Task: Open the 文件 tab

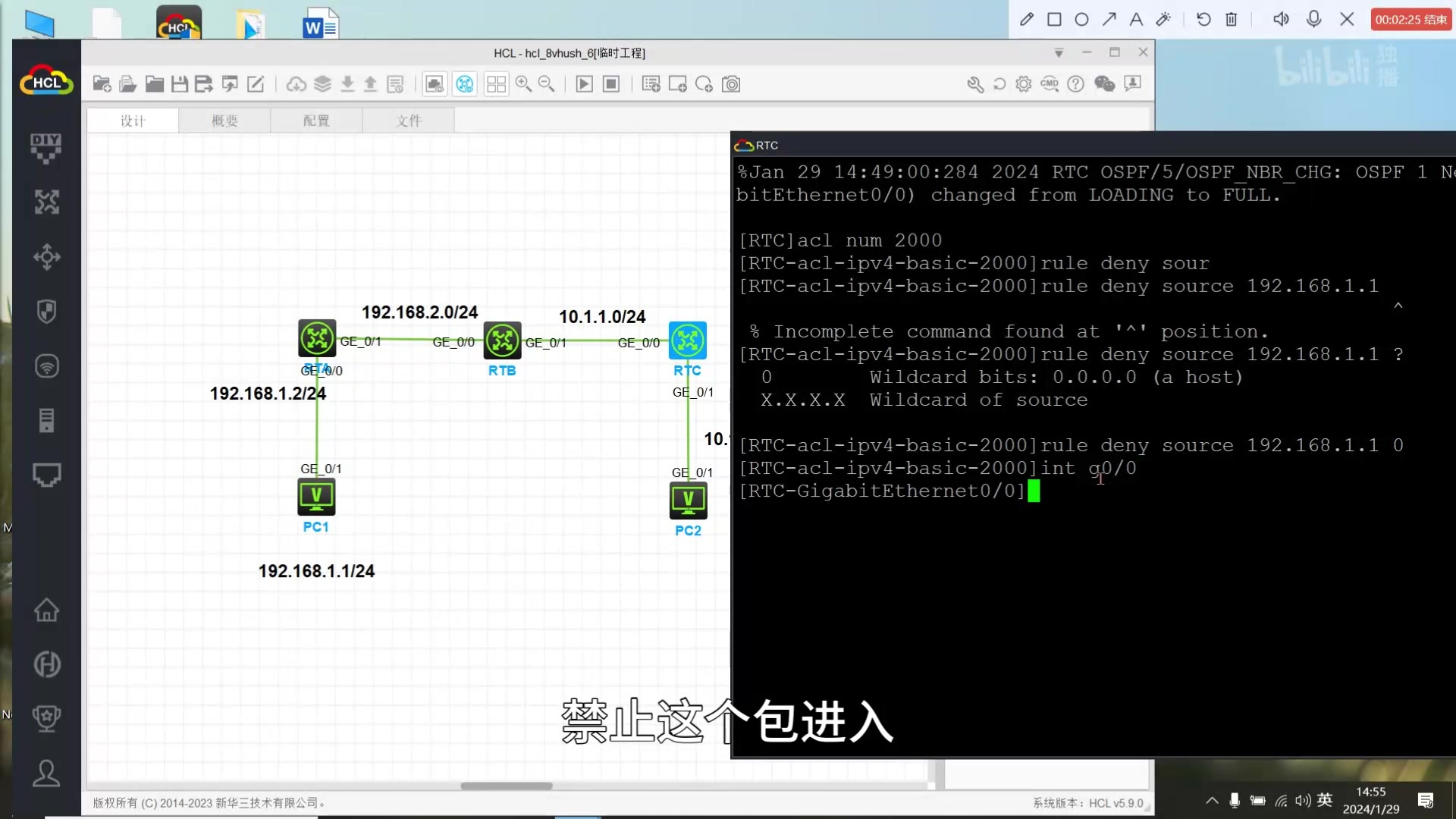Action: tap(409, 121)
